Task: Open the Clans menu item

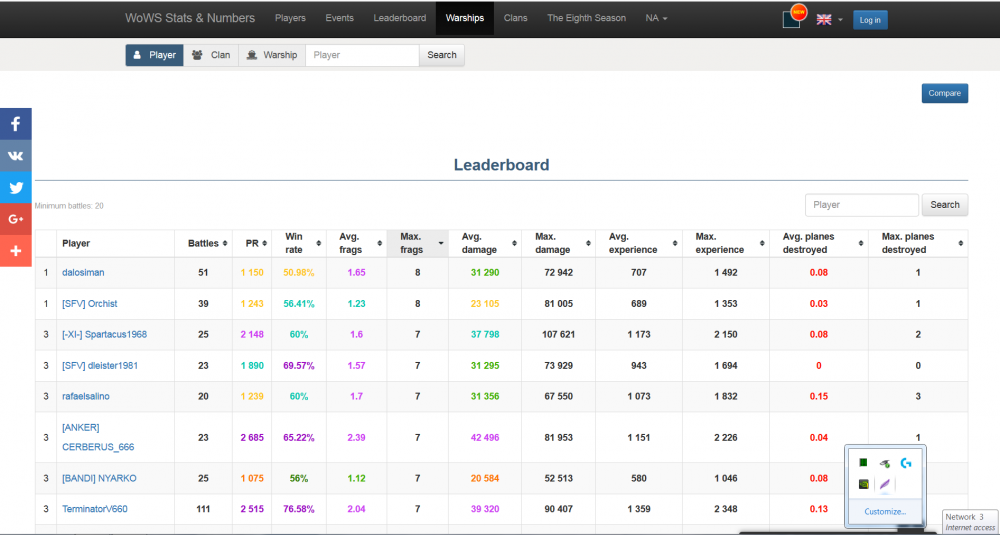Action: [515, 18]
